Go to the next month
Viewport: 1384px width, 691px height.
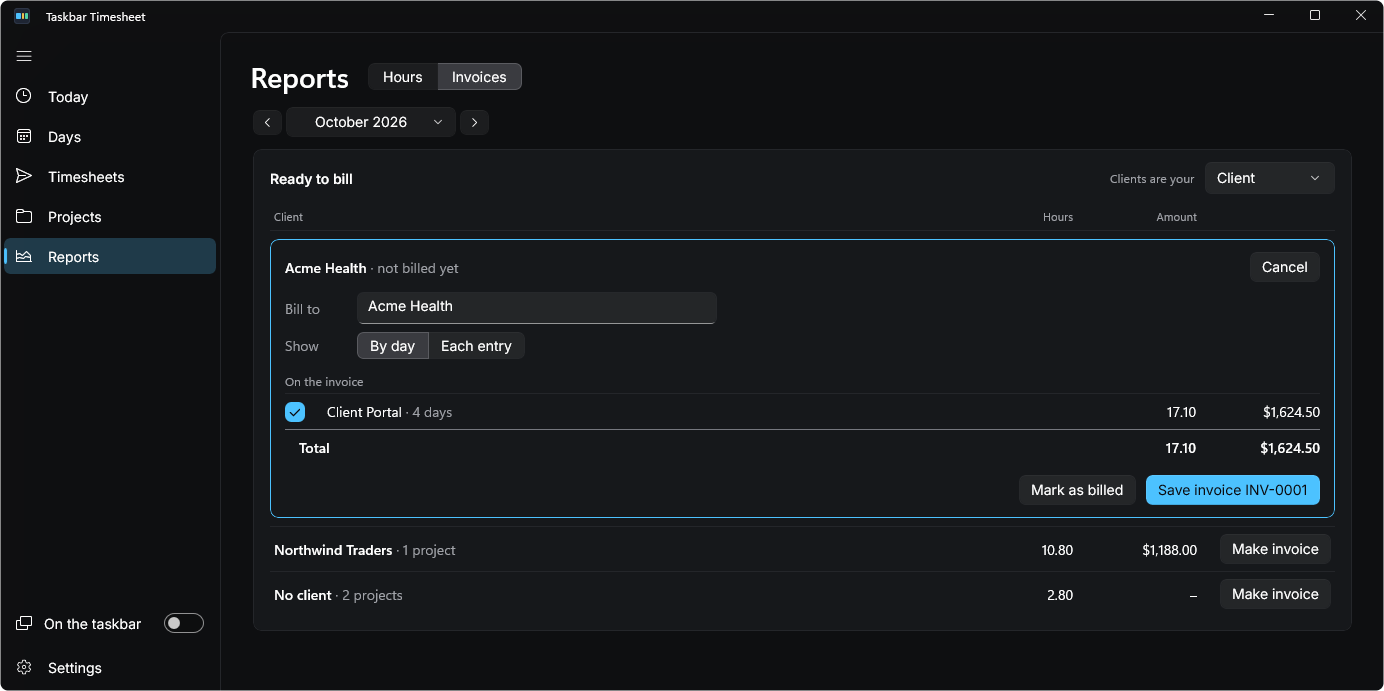coord(474,122)
